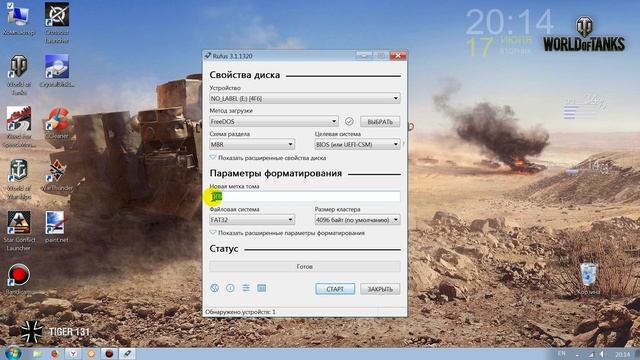The width and height of the screenshot is (640, 360).
Task: Minimize the Rufus window
Action: pos(364,56)
